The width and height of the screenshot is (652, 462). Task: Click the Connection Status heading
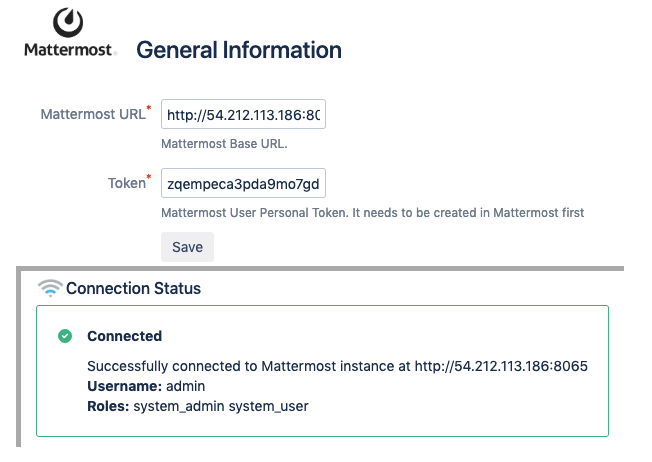[133, 288]
